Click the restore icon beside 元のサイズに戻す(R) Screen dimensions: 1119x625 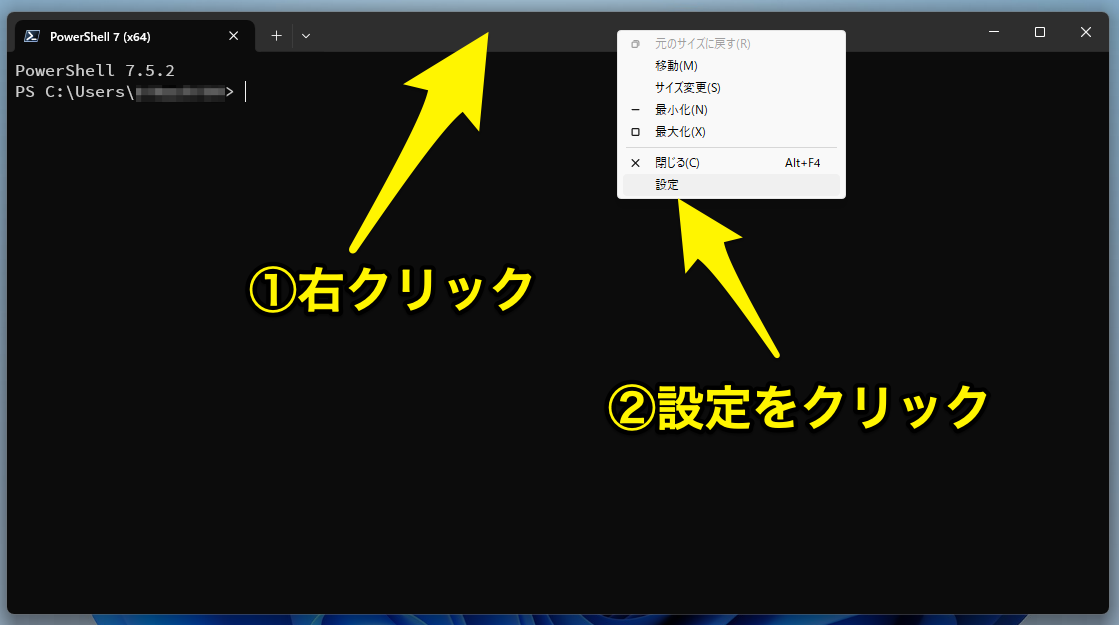[635, 44]
